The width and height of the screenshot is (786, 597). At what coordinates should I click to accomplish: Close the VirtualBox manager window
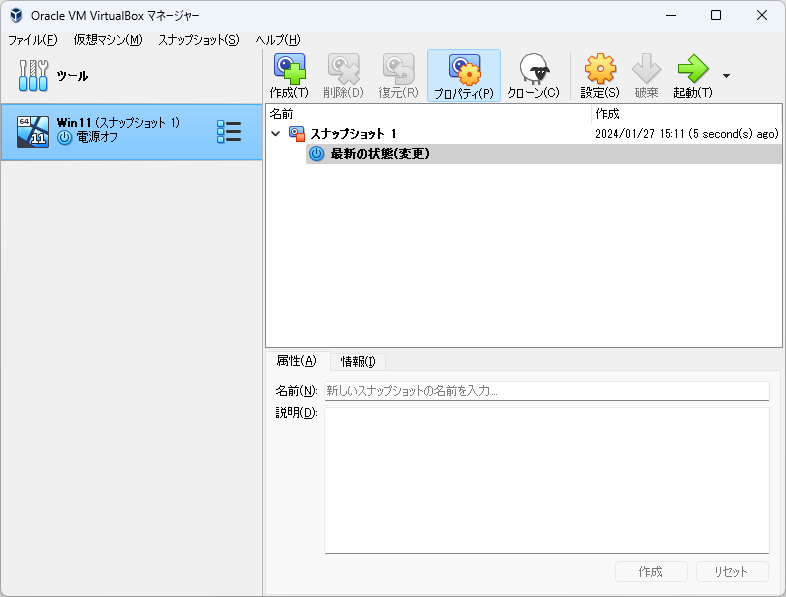click(761, 16)
